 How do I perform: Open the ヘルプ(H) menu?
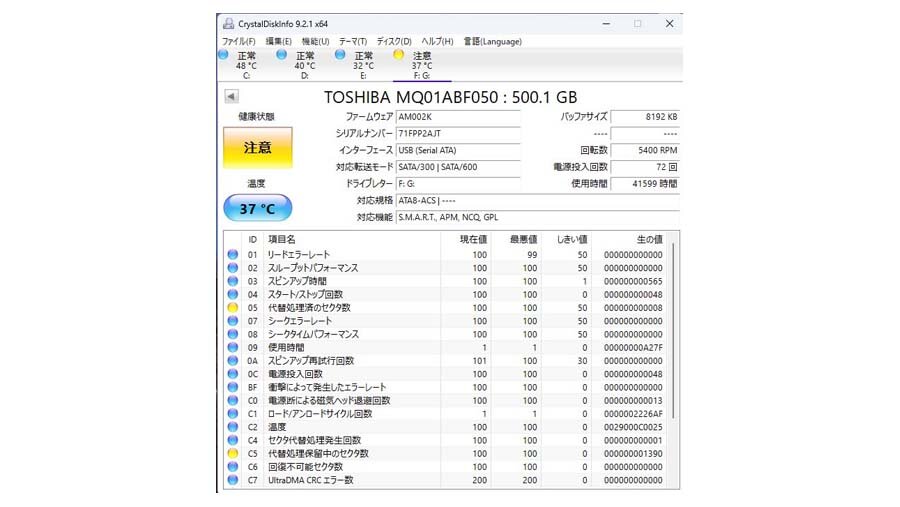[437, 41]
